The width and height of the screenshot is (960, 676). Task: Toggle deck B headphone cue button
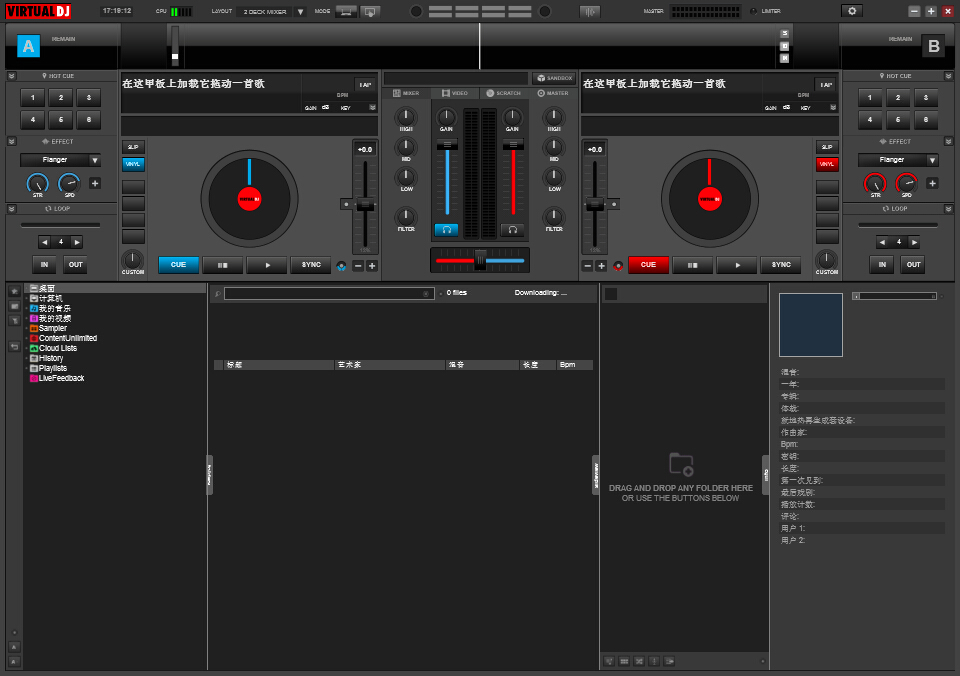[512, 229]
